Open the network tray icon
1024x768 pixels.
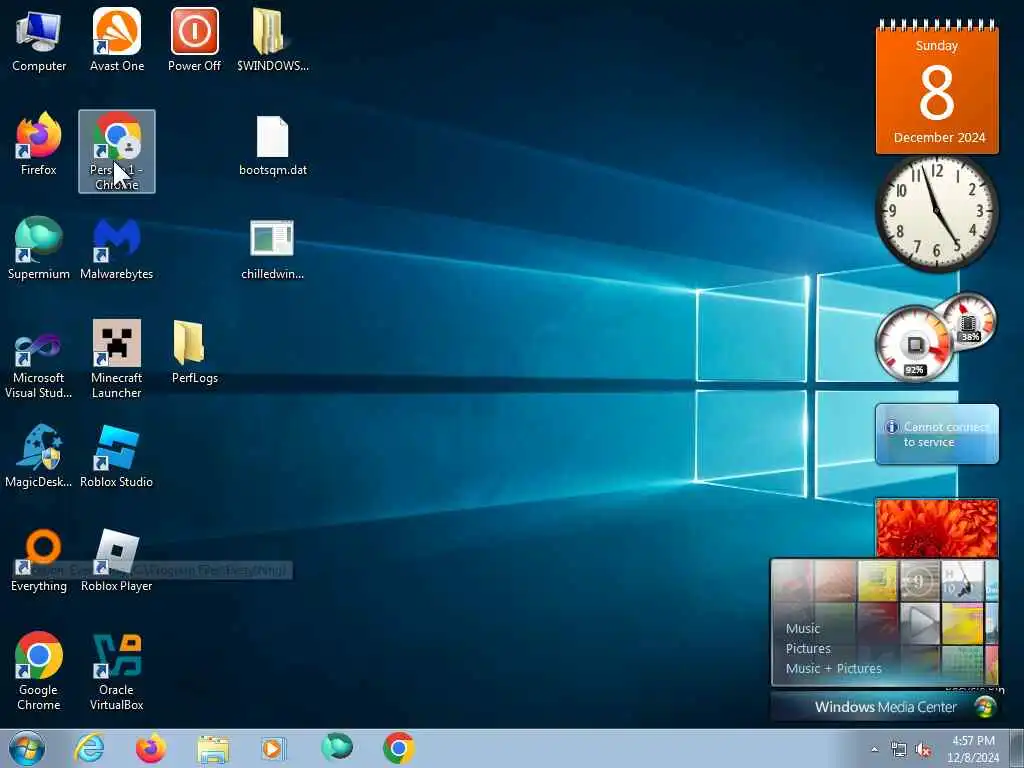click(x=899, y=750)
